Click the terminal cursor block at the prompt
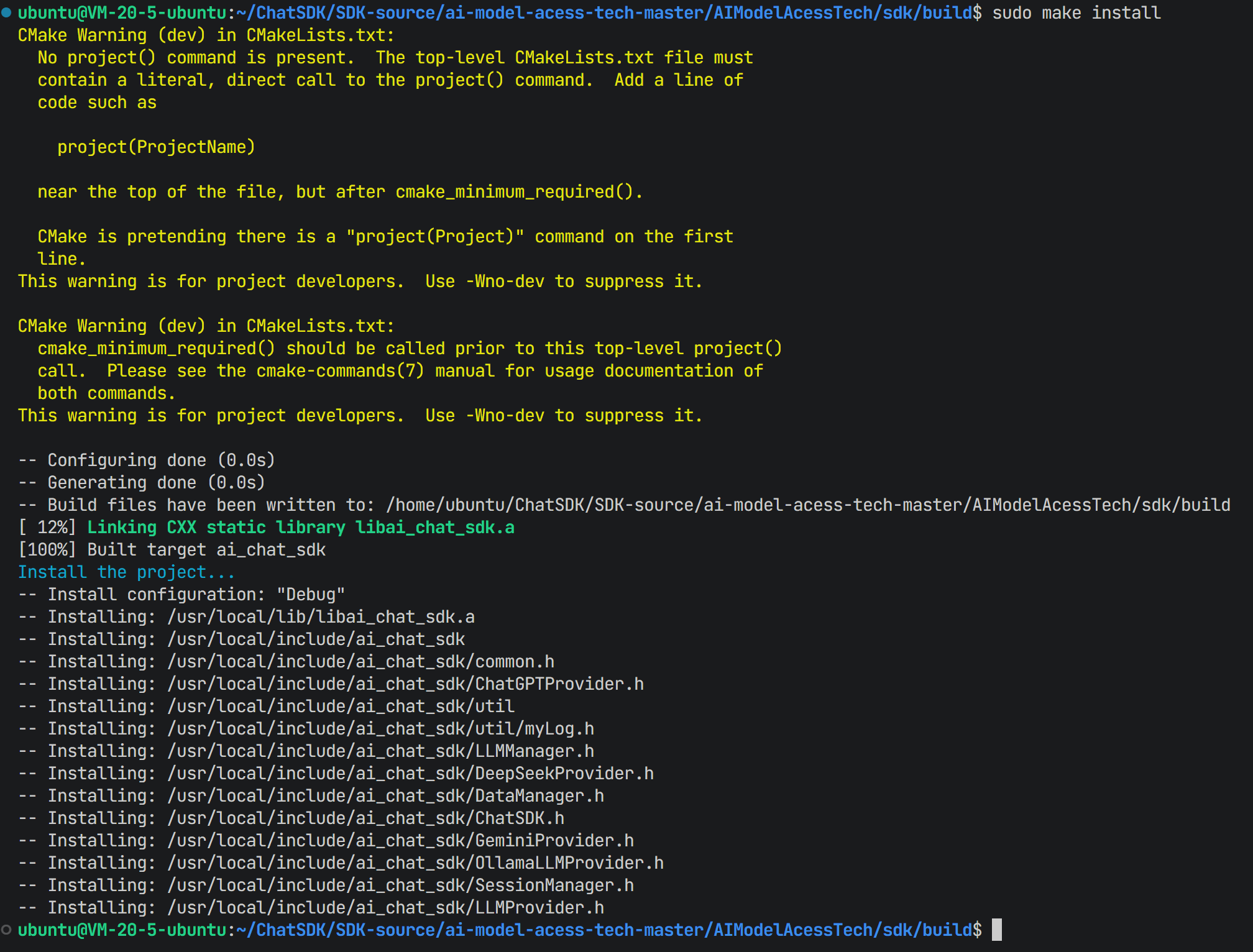The image size is (1253, 952). [x=996, y=930]
